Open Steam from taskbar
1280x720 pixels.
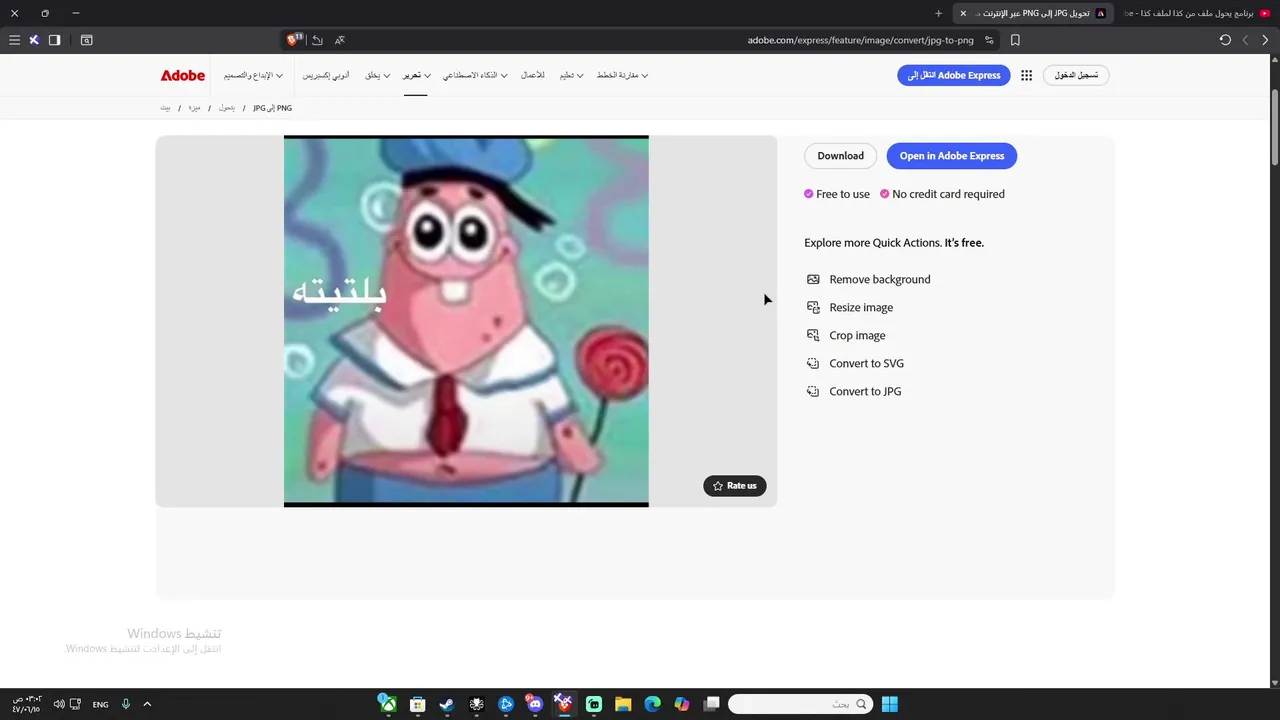(x=447, y=704)
